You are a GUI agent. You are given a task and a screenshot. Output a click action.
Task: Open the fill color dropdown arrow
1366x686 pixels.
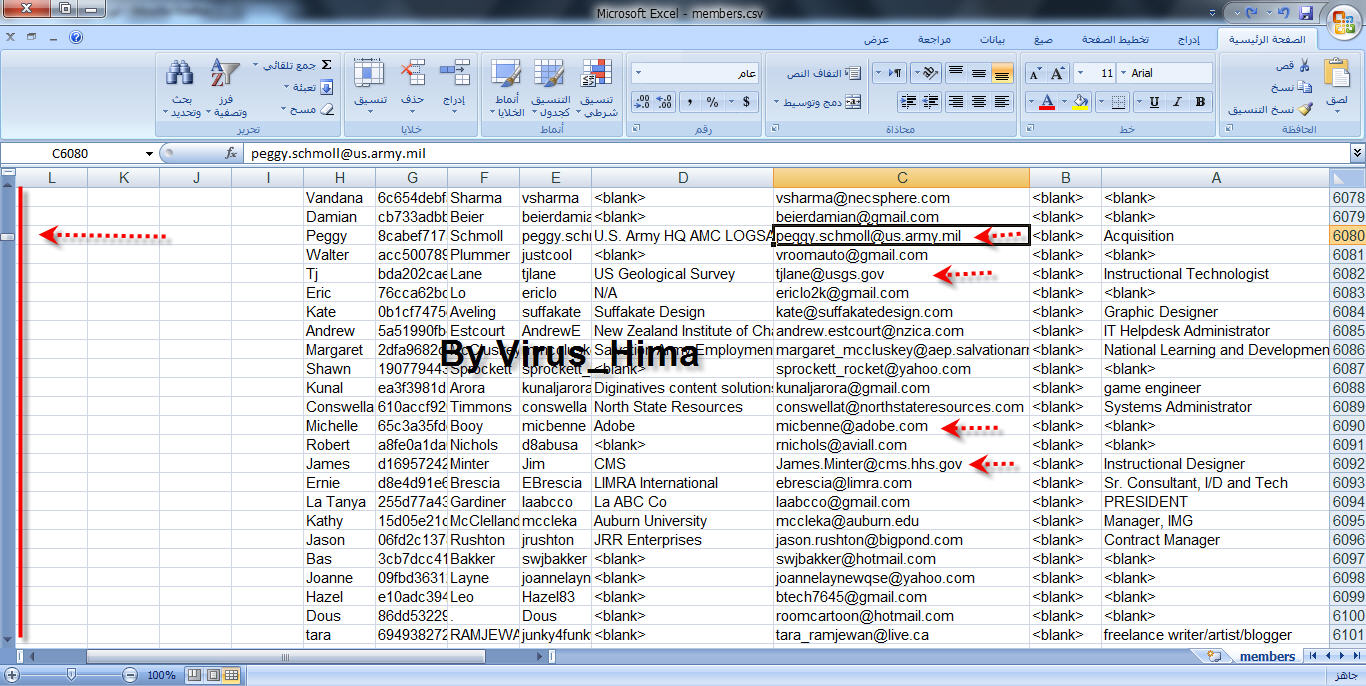point(1065,102)
